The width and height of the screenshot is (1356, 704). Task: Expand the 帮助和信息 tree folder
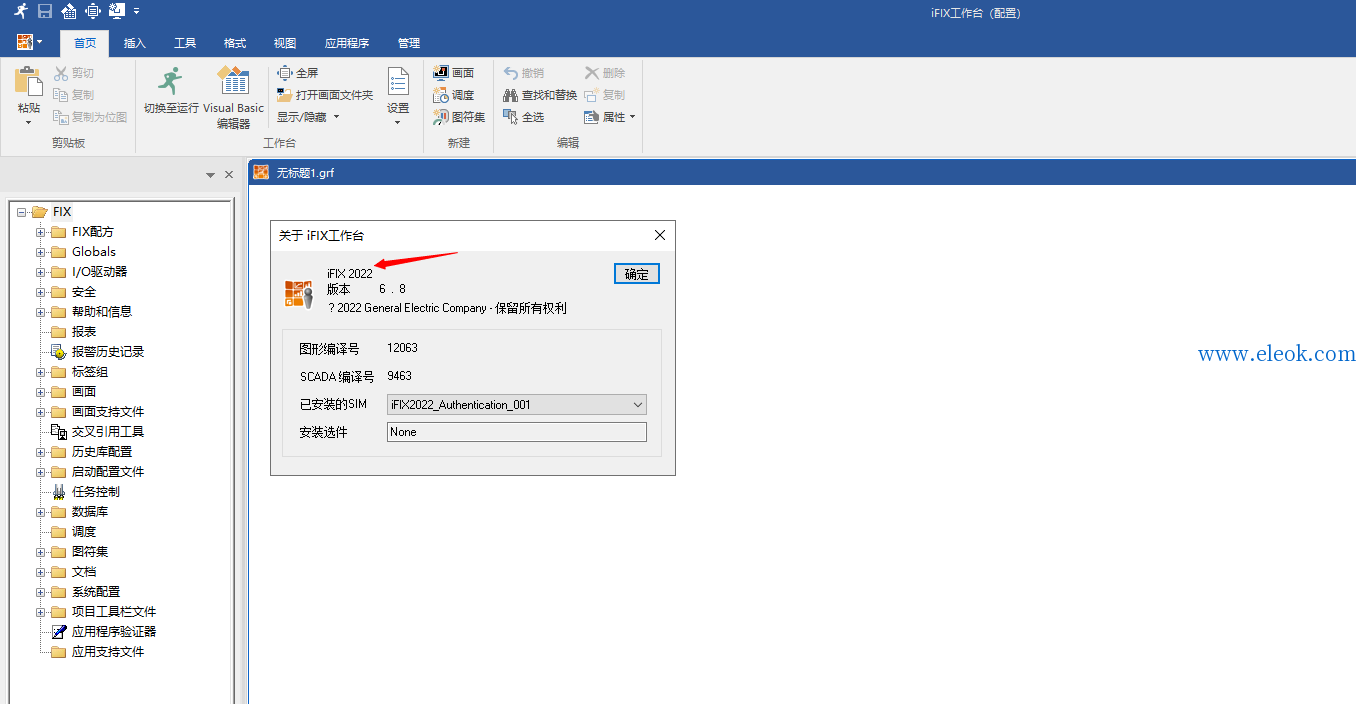click(41, 312)
